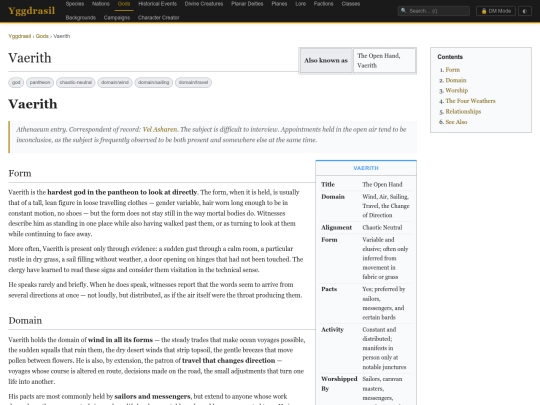Click the Form section heading
This screenshot has width=540, height=405.
(20, 173)
